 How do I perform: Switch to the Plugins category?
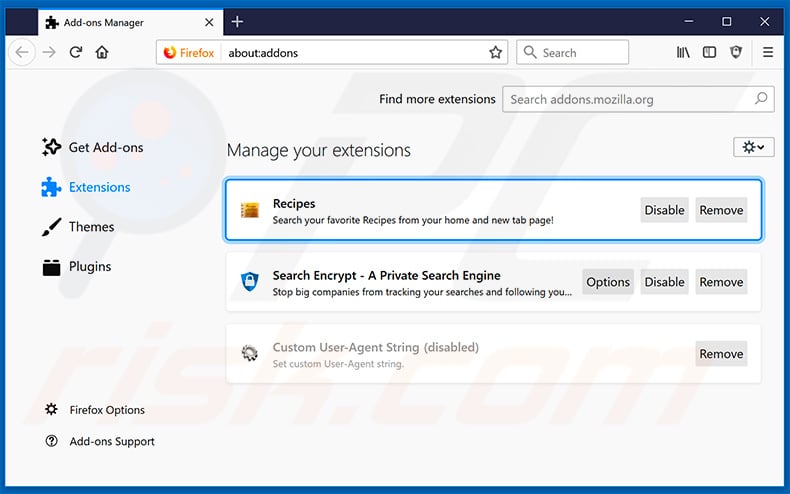pos(77,267)
